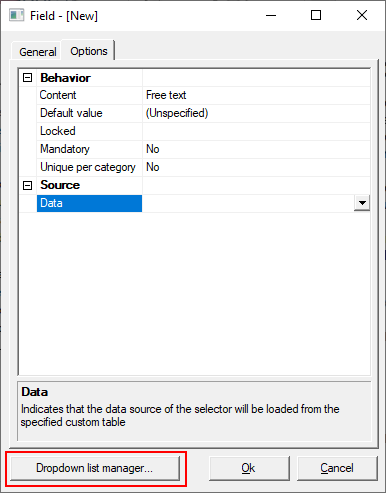Viewport: 386px width, 493px height.
Task: Open the Data source dropdown arrow
Action: pos(362,203)
